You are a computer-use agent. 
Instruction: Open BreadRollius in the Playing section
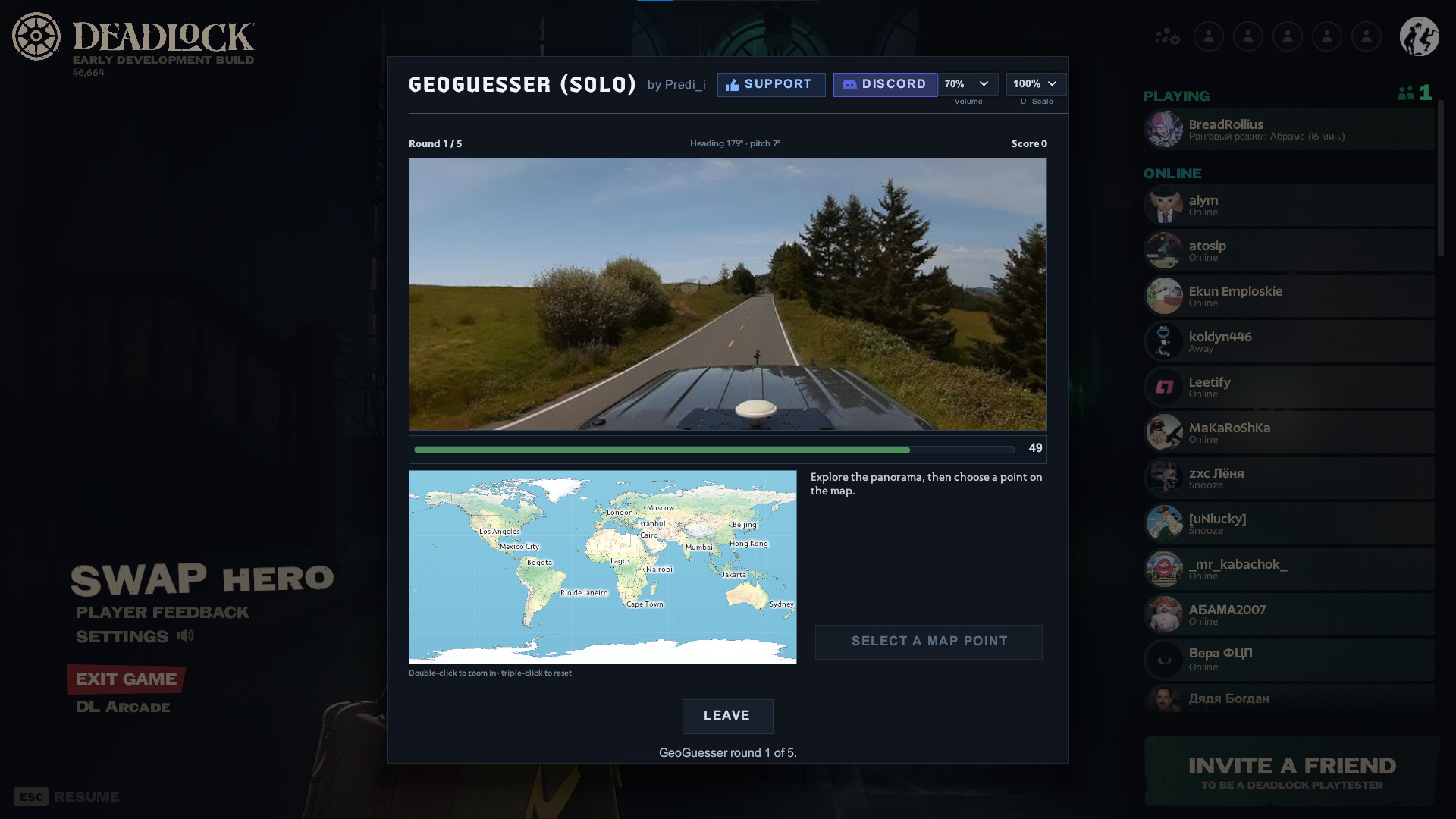tap(1289, 129)
